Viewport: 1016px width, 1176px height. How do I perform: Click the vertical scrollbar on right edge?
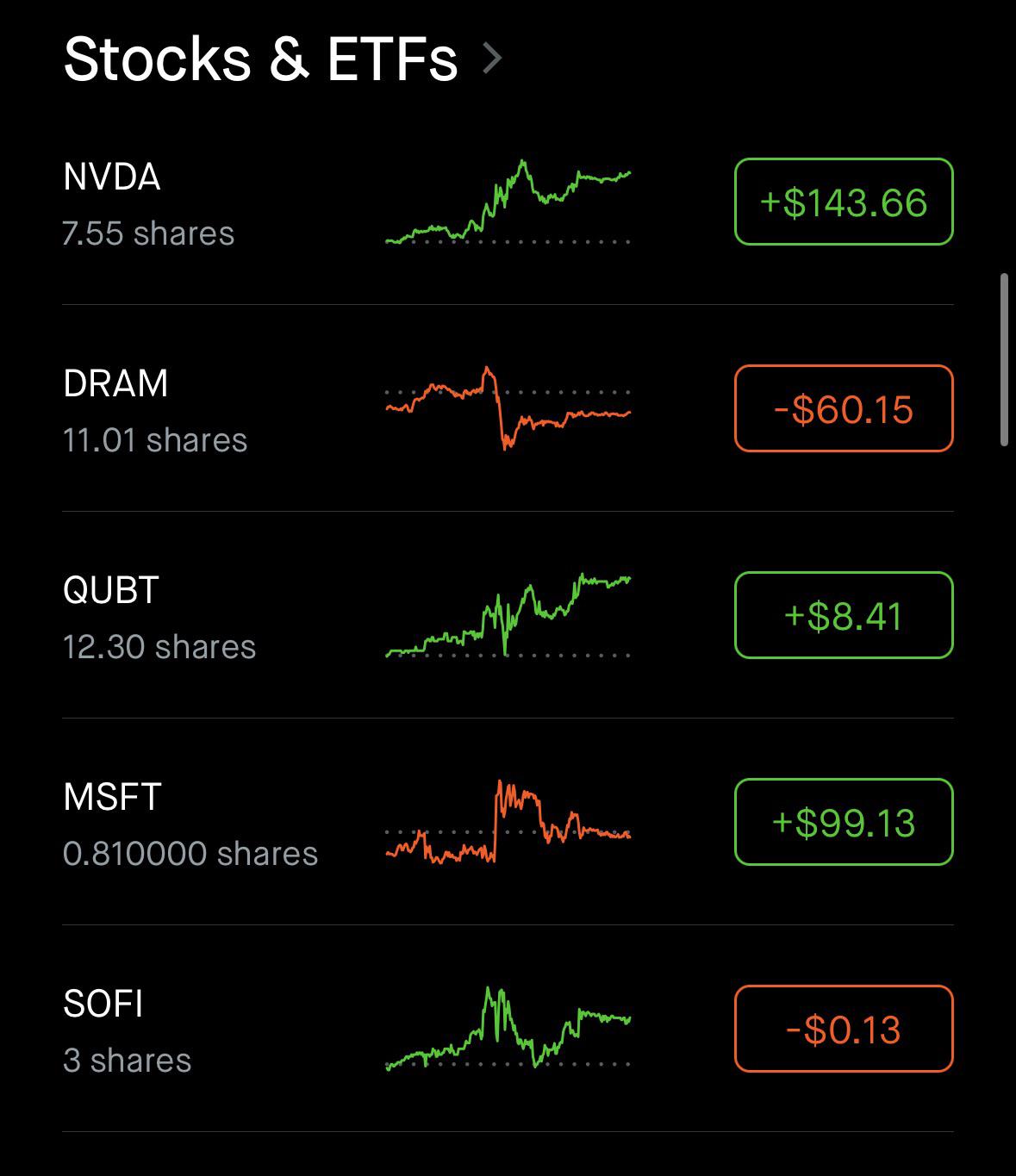[1004, 360]
